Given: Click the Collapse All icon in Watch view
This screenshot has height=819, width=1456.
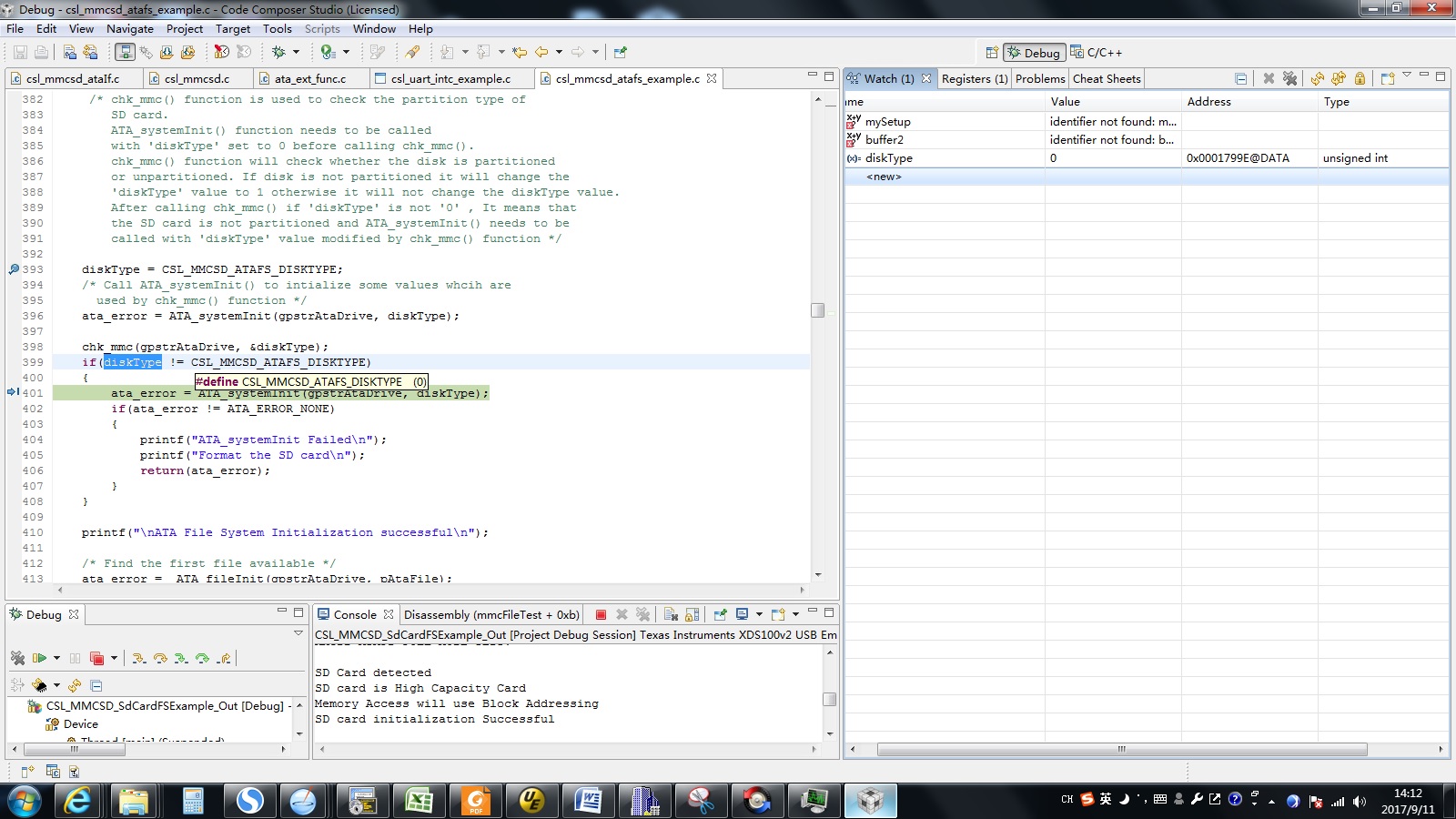Looking at the screenshot, I should pyautogui.click(x=1240, y=79).
